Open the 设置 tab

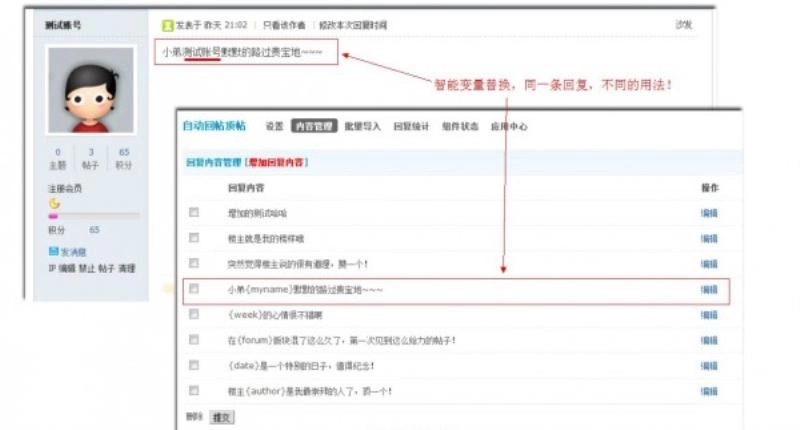tap(274, 126)
